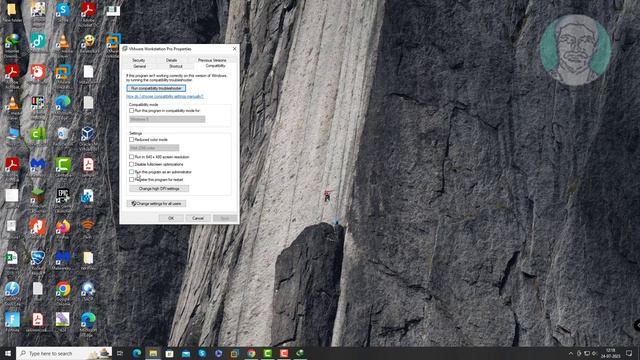Close the VMware Workstation Pro Properties dialog
This screenshot has width=640, height=360.
(234, 49)
